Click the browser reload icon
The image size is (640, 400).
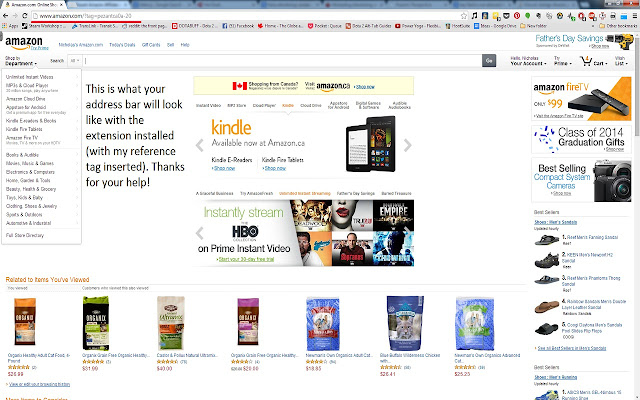point(24,16)
